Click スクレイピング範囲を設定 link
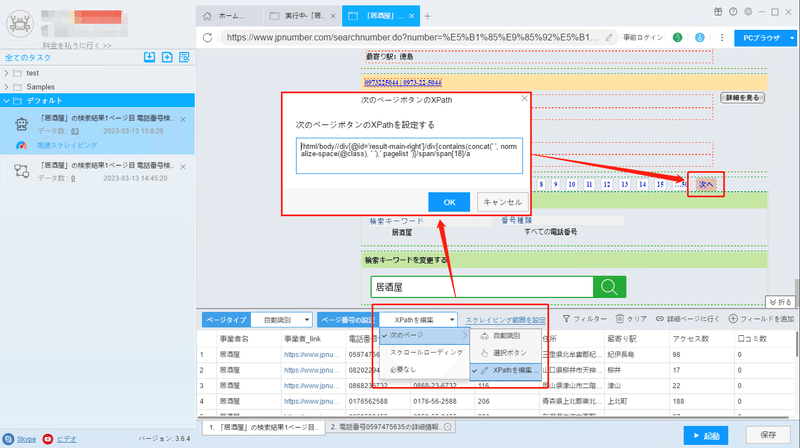Viewport: 800px width, 448px height. coord(506,320)
